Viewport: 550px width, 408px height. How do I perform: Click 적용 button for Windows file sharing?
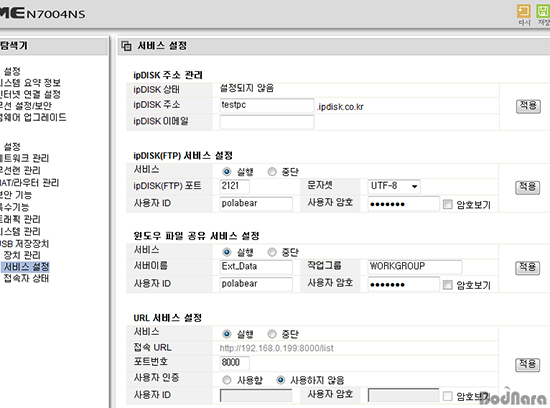[528, 268]
